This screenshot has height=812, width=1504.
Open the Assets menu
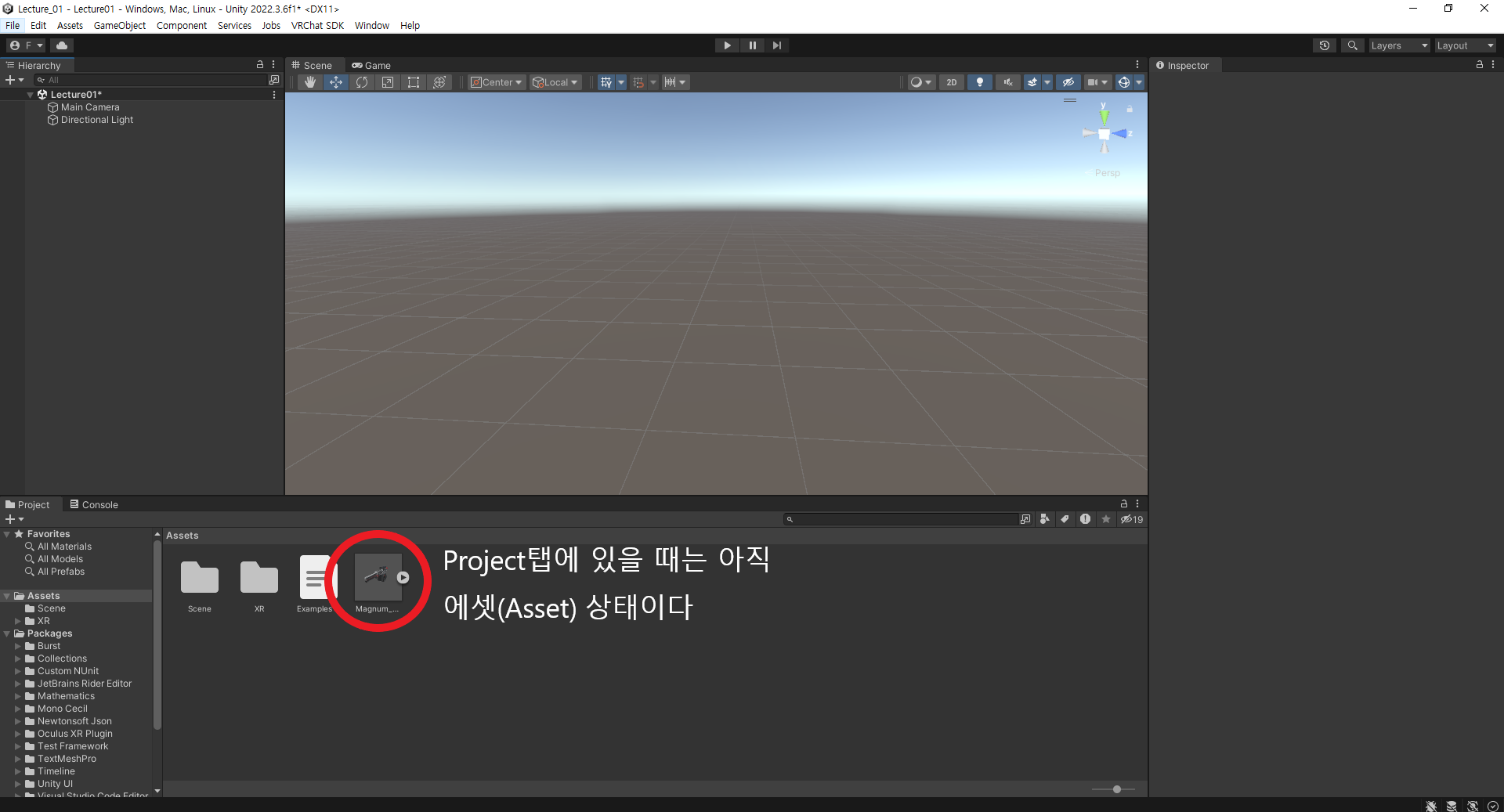click(70, 25)
